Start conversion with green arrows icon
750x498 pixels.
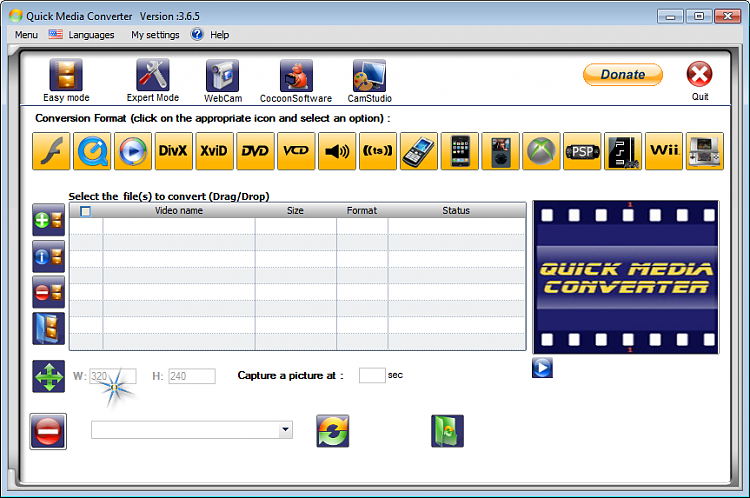click(x=332, y=431)
